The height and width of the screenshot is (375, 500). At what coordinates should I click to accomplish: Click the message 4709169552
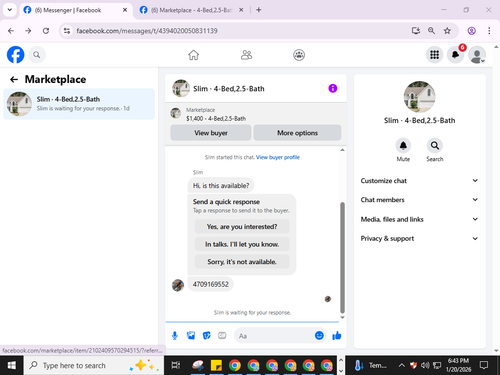tap(211, 284)
